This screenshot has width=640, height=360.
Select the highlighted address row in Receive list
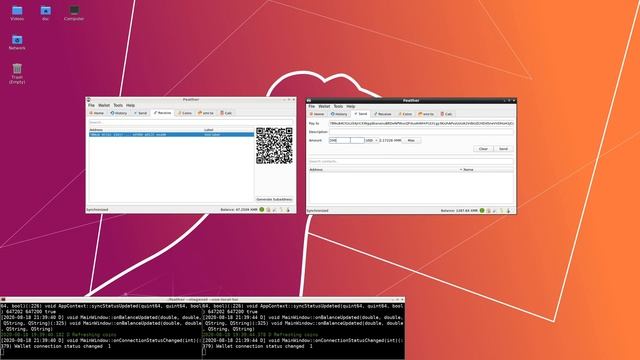pyautogui.click(x=171, y=134)
